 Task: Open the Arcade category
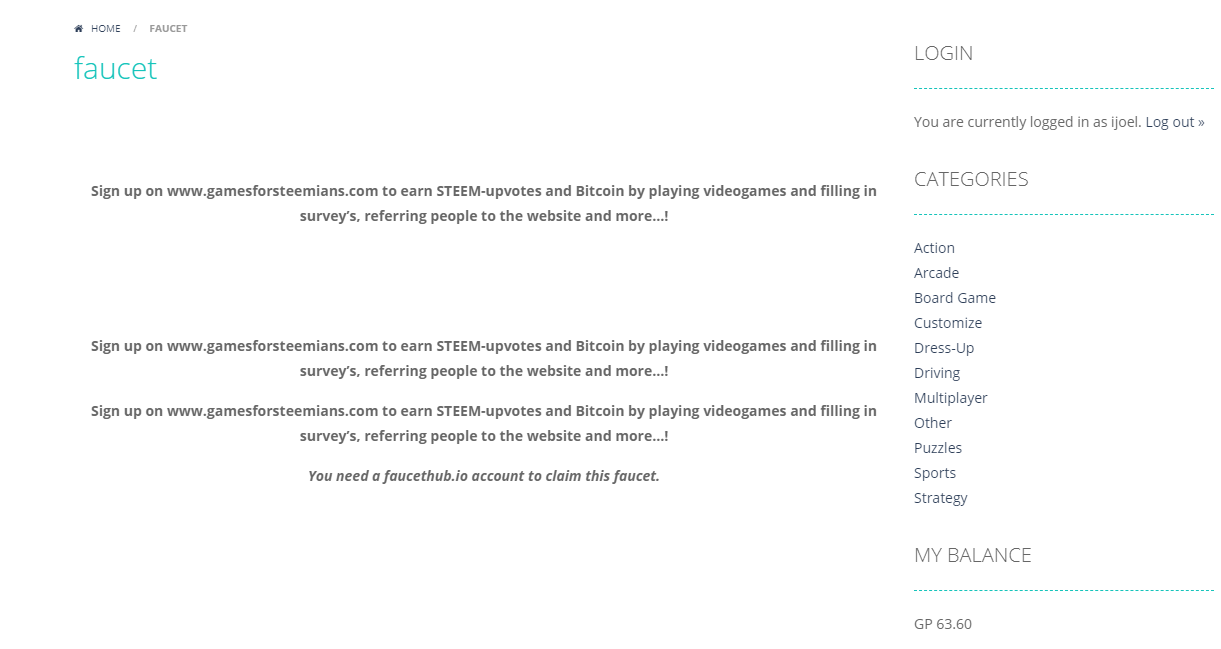(x=936, y=273)
